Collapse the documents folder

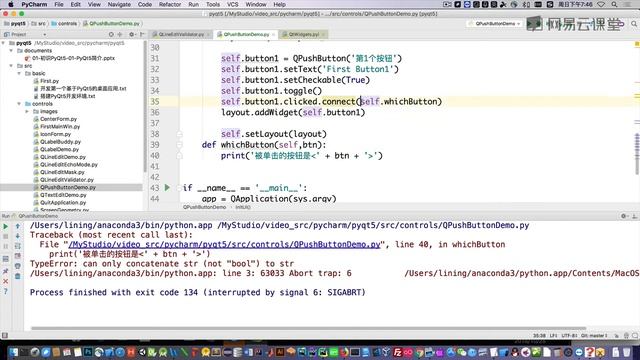11,51
